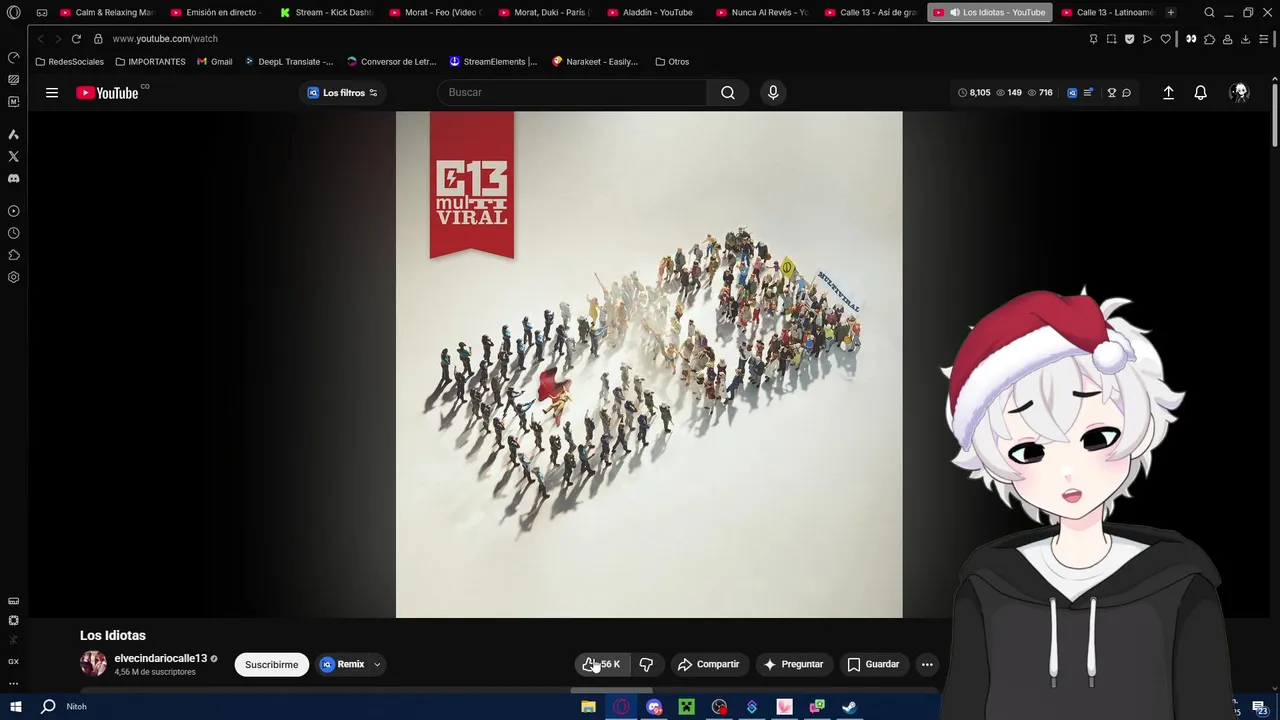Viewport: 1280px width, 720px height.
Task: Mute the Los Idiotas tab audio speaker icon
Action: point(954,13)
